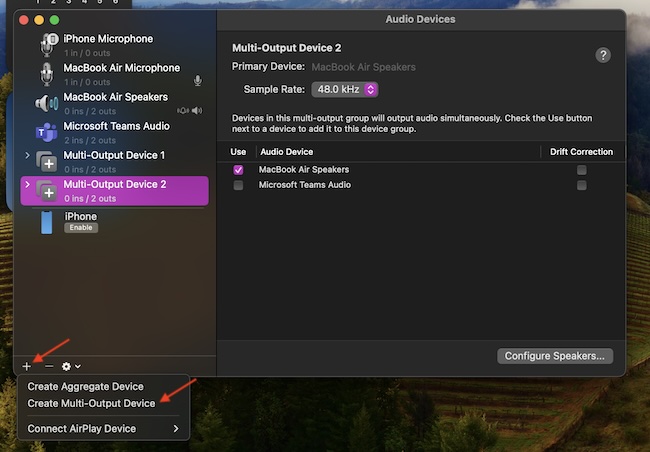Enable Drift Correction for Microsoft Teams Audio
Viewport: 650px width, 452px height.
click(x=582, y=185)
